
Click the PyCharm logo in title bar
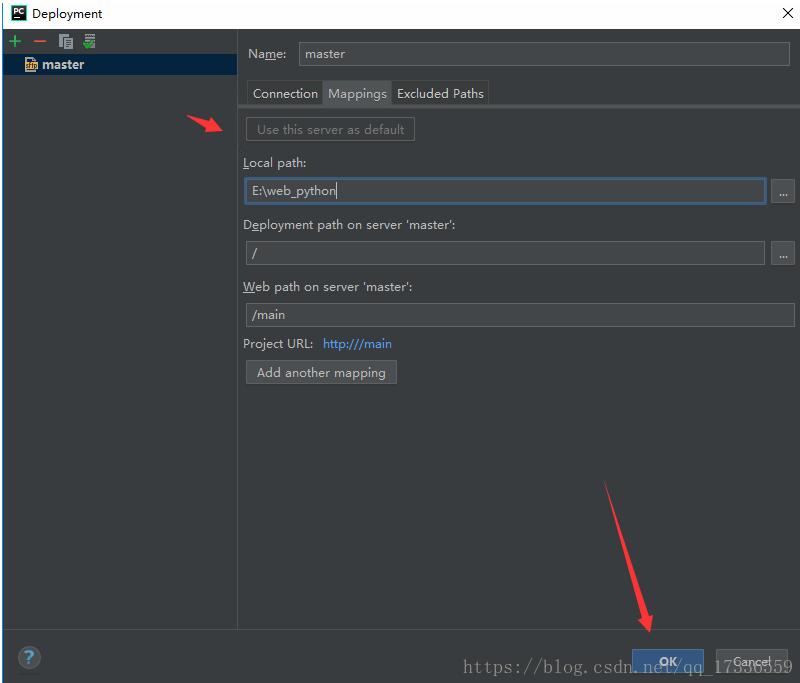18,14
